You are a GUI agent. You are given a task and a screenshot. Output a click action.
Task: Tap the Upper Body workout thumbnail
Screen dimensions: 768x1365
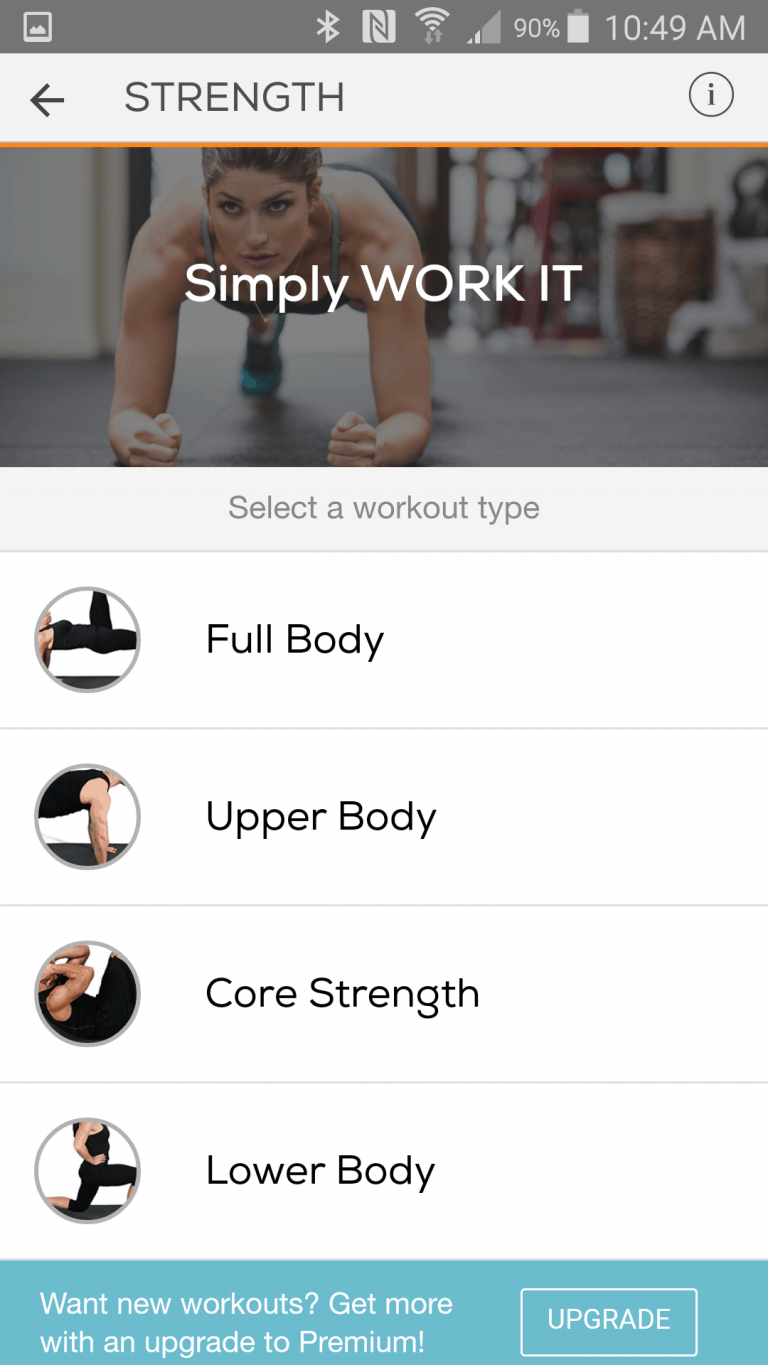point(87,816)
